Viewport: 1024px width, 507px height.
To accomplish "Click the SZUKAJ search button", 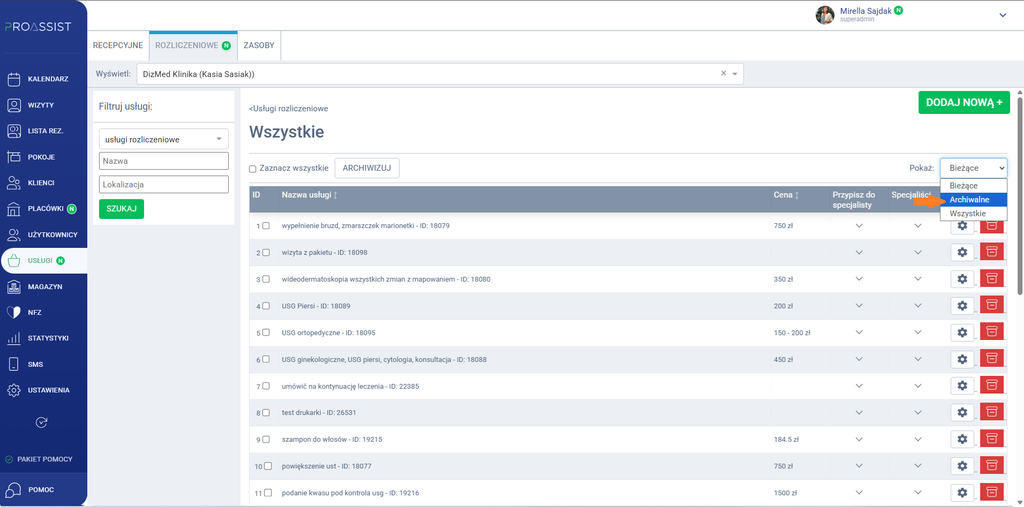I will [x=121, y=208].
